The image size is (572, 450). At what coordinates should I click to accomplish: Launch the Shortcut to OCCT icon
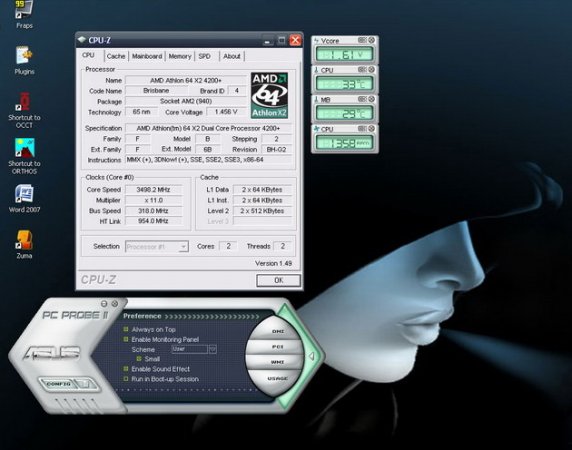click(x=24, y=110)
